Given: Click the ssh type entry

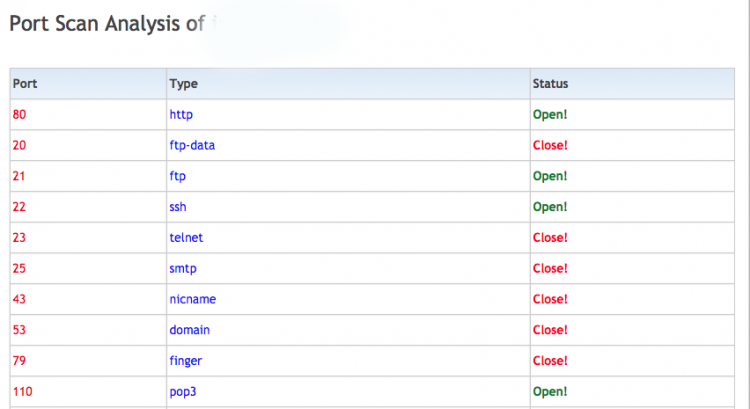Looking at the screenshot, I should (x=178, y=207).
